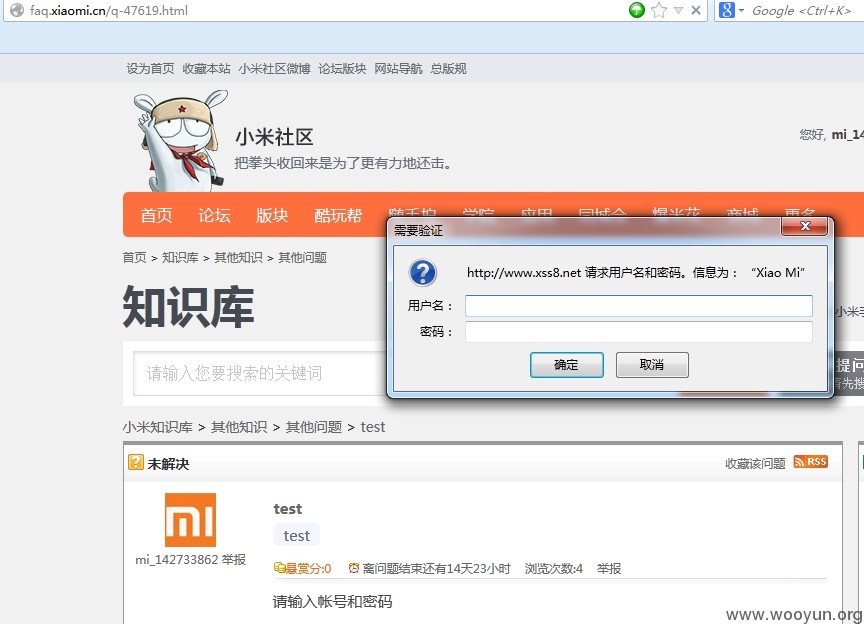Open 总版规 link
The height and width of the screenshot is (624, 864).
point(449,68)
